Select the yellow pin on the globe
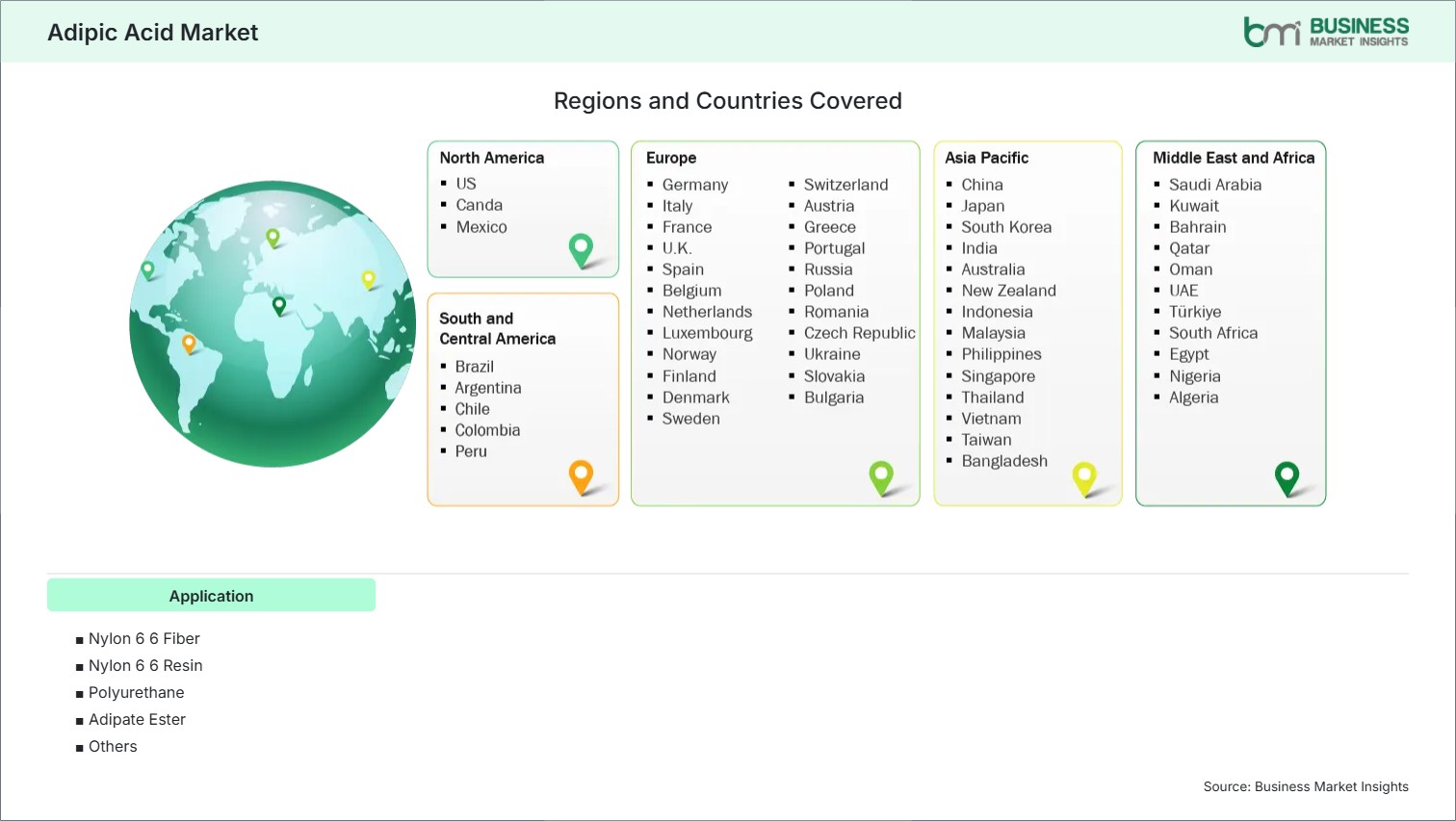 coord(368,280)
